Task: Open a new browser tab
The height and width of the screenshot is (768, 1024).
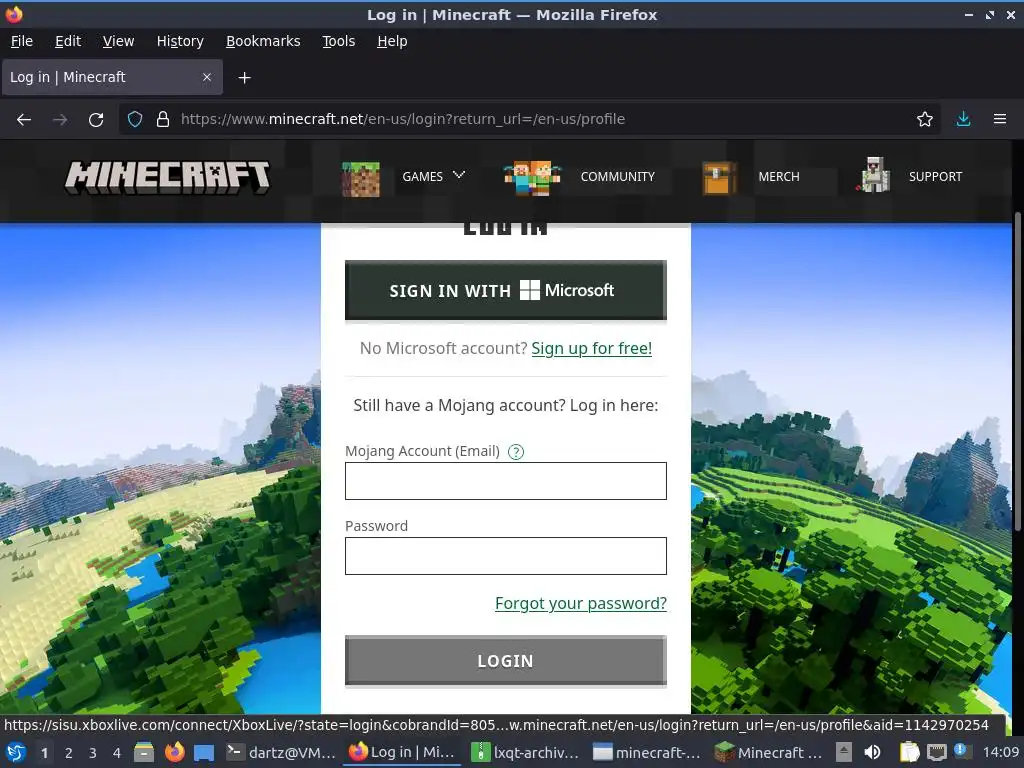Action: click(x=244, y=78)
